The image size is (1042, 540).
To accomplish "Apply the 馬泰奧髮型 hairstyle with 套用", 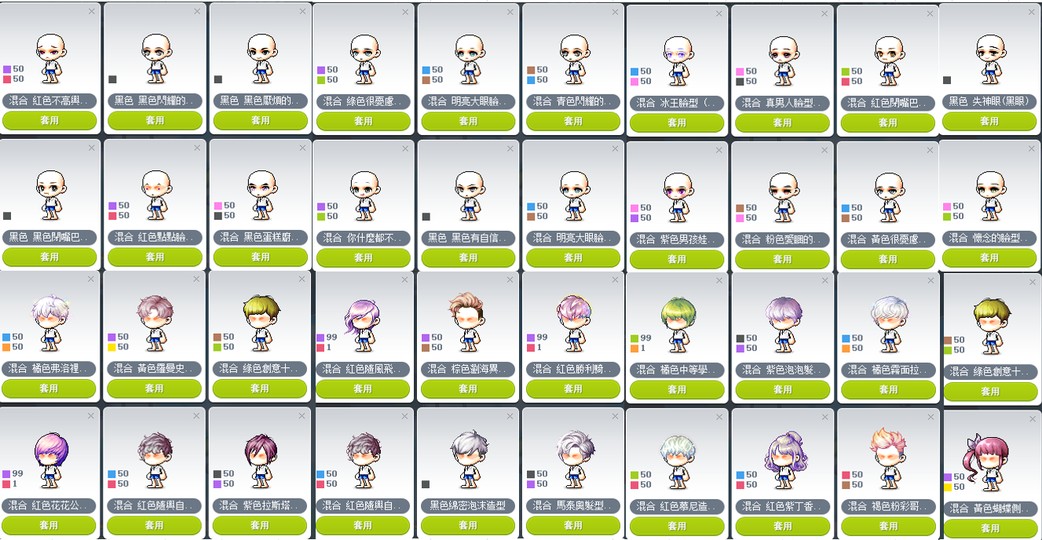I will click(573, 525).
